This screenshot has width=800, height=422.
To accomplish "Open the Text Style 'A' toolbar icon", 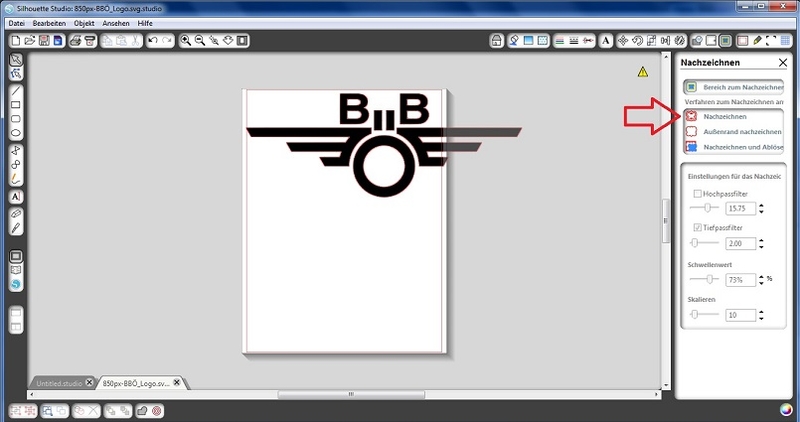I will point(605,41).
